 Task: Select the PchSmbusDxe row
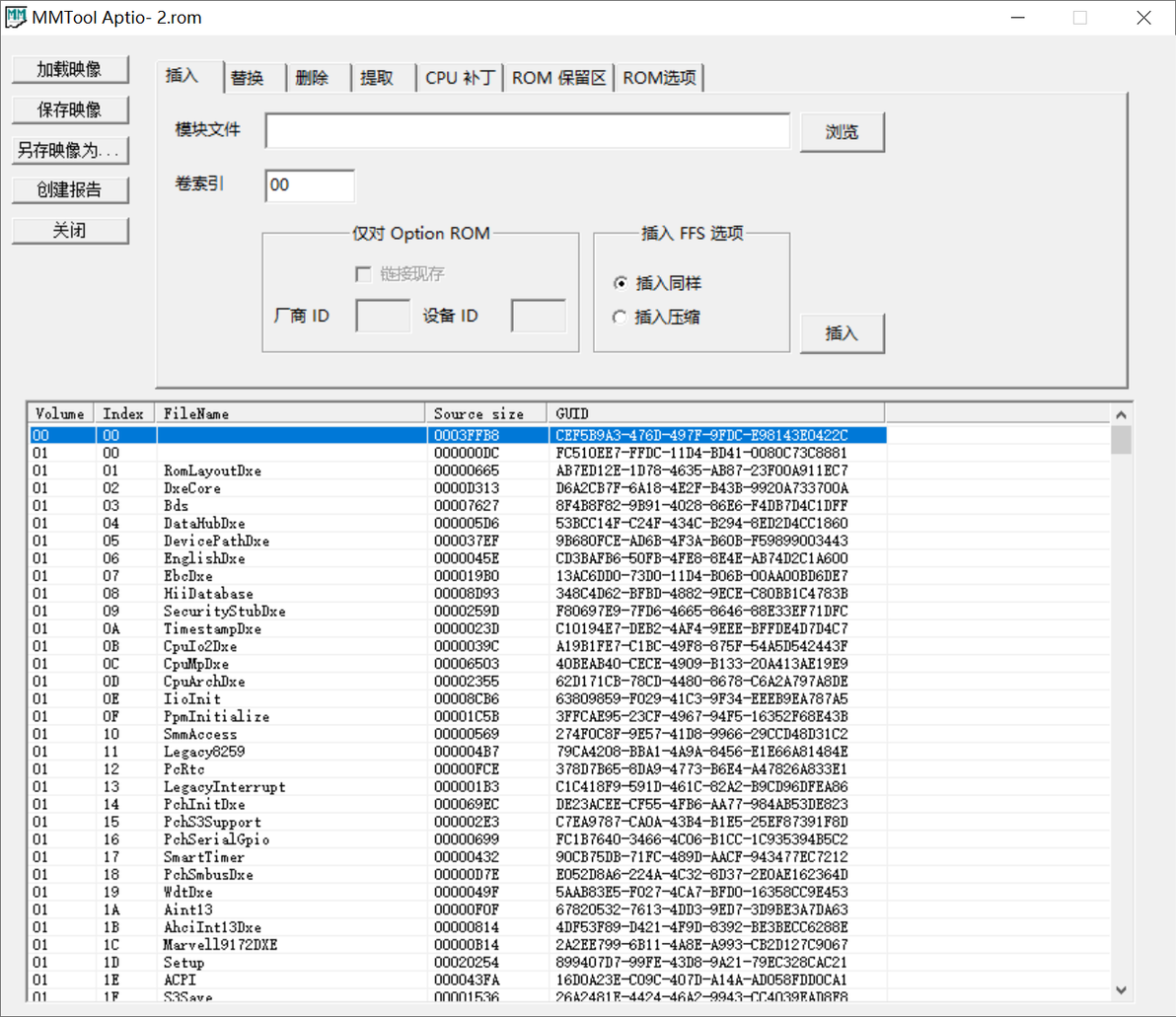[458, 875]
